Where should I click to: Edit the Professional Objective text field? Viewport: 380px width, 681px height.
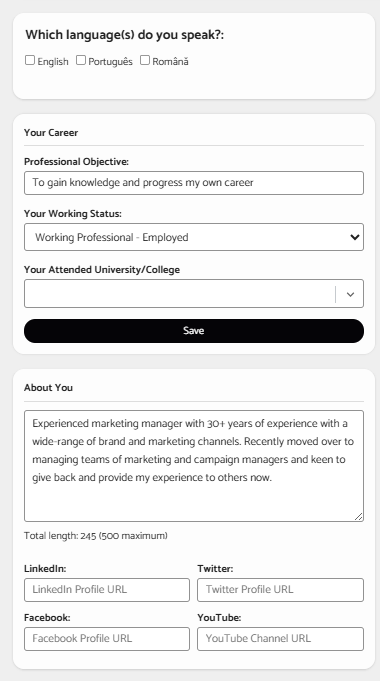[x=194, y=183]
